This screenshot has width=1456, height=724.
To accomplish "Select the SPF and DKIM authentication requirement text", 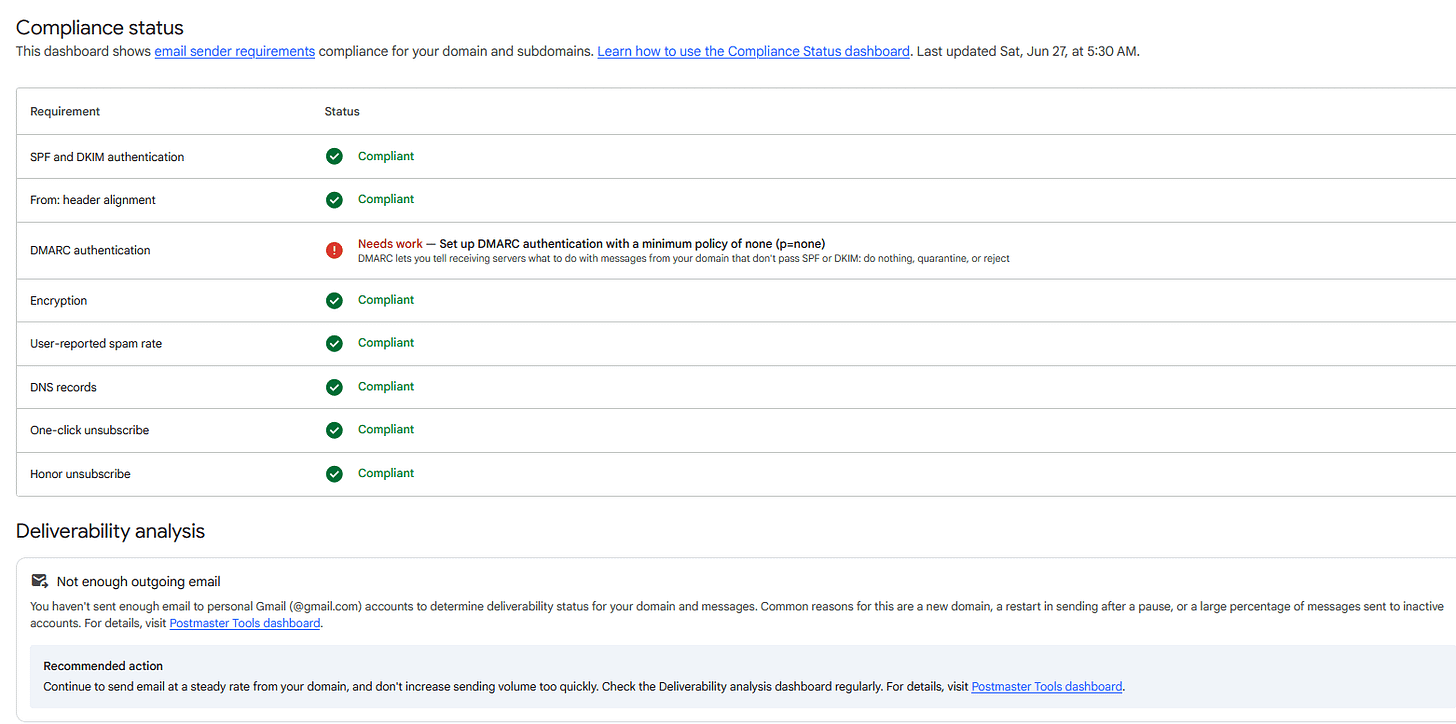I will coord(107,157).
